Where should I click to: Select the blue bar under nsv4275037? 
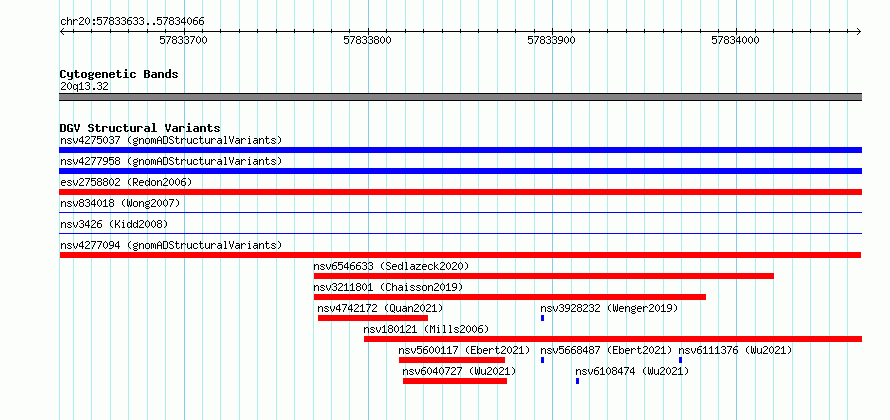pos(460,150)
